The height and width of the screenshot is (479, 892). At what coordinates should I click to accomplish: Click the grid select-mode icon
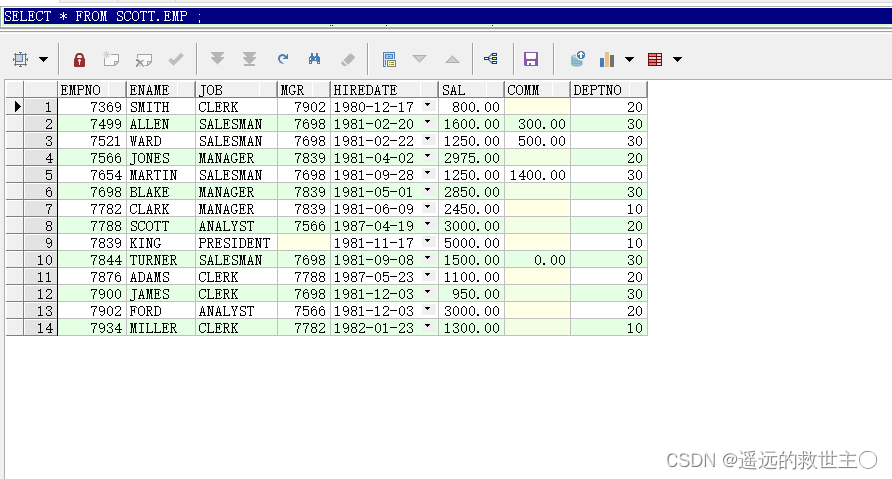(20, 60)
